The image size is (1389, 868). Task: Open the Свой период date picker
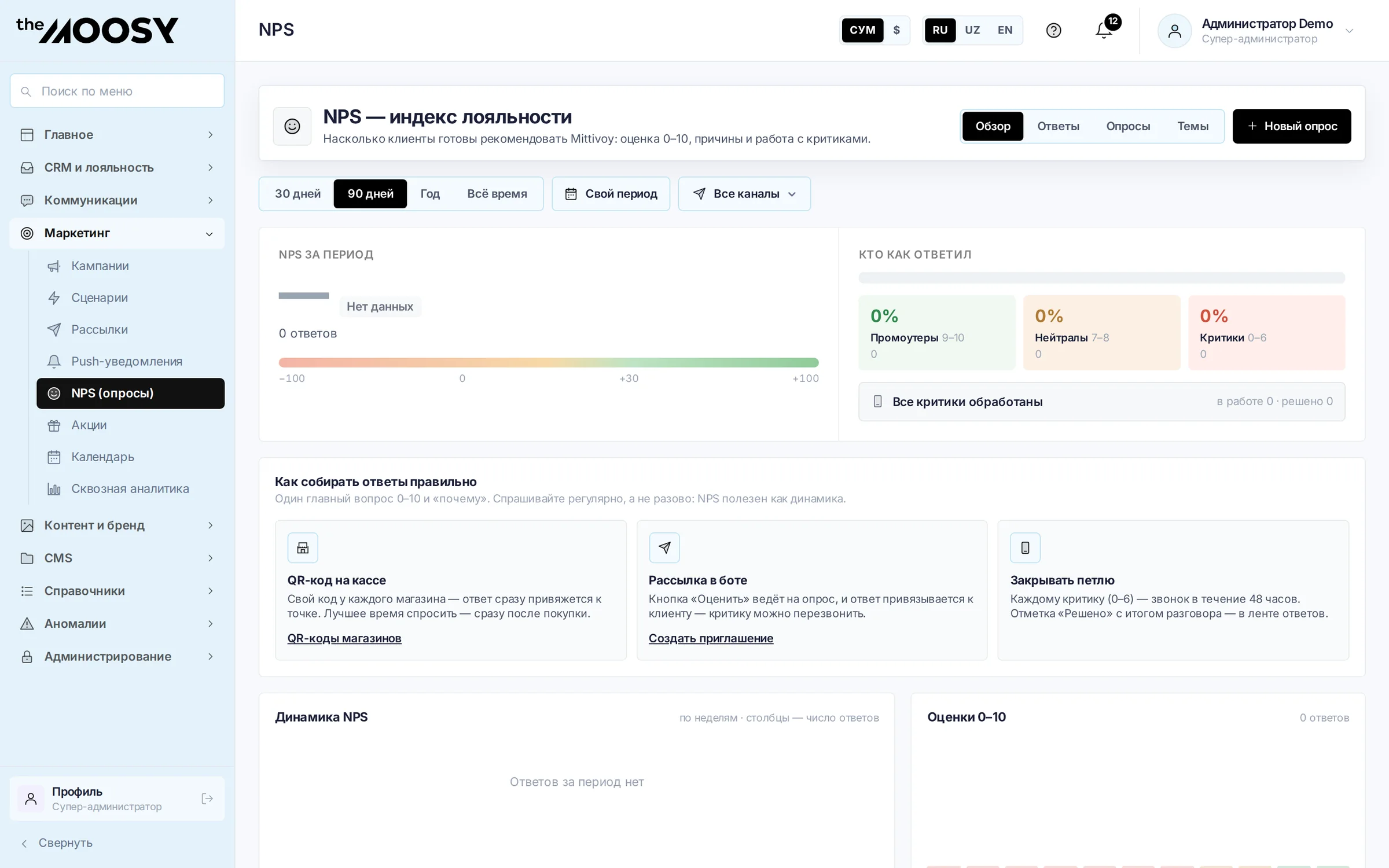(611, 194)
